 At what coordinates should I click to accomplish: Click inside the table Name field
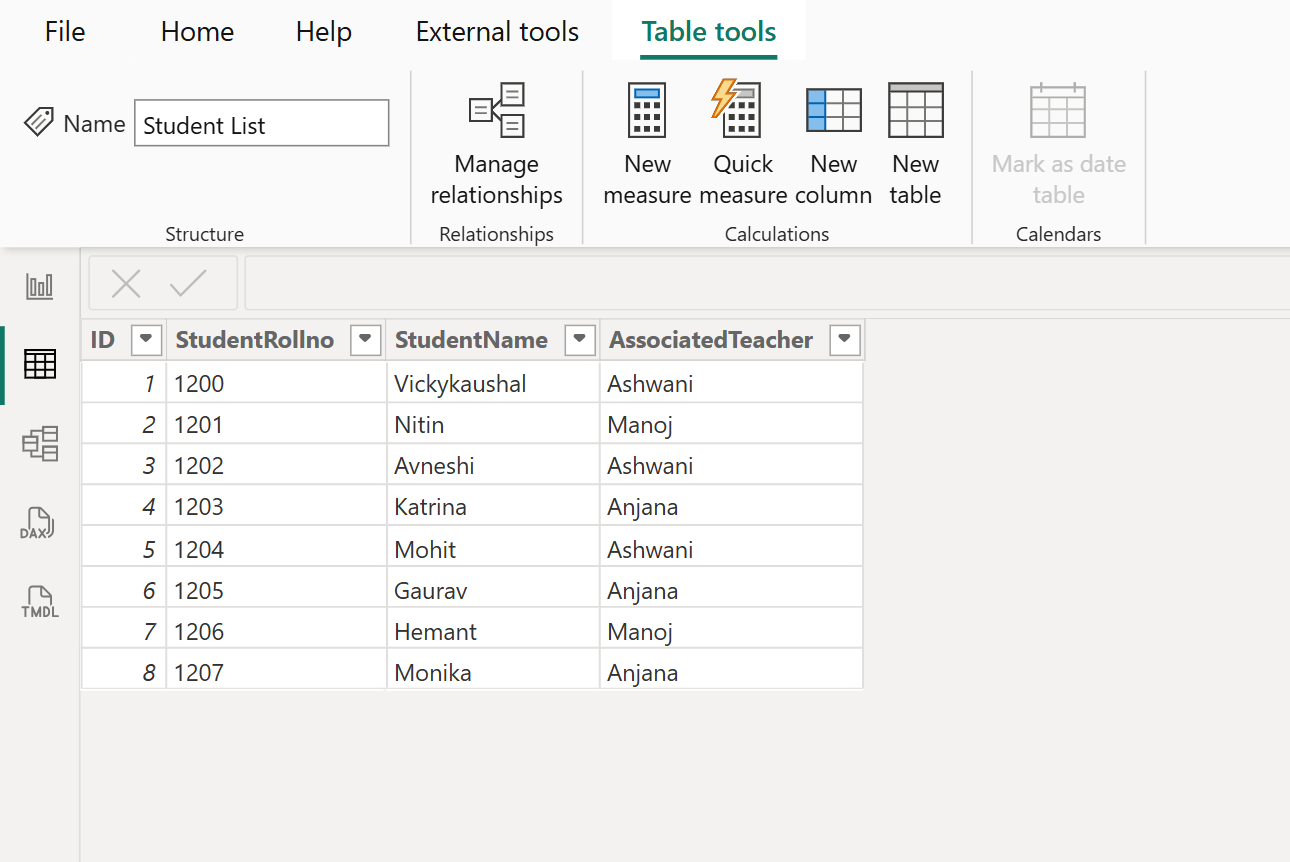pos(261,123)
